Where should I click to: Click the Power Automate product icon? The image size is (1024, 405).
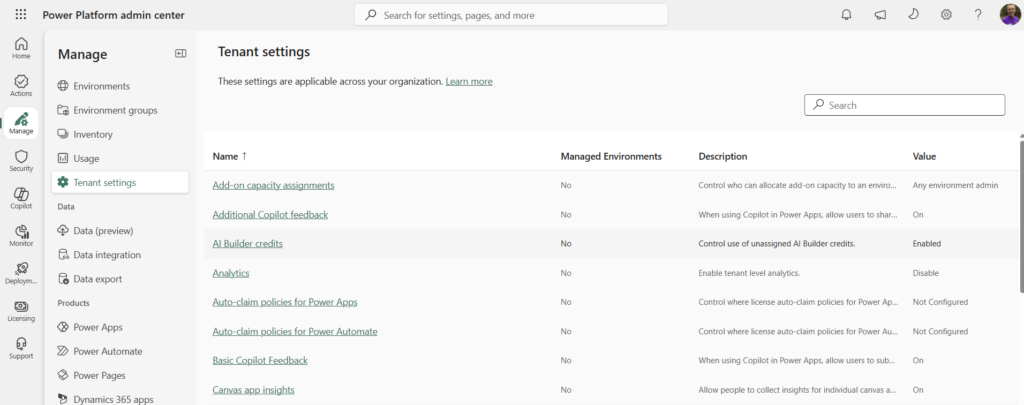(x=63, y=351)
